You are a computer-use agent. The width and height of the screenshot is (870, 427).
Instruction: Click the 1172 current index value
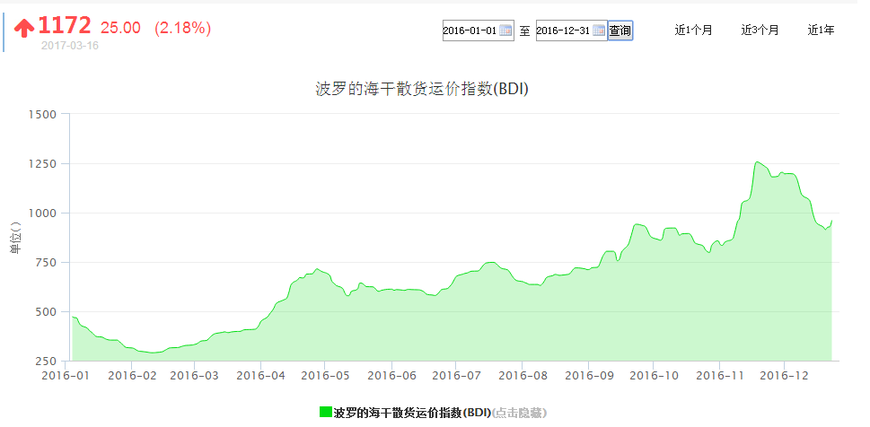(64, 26)
